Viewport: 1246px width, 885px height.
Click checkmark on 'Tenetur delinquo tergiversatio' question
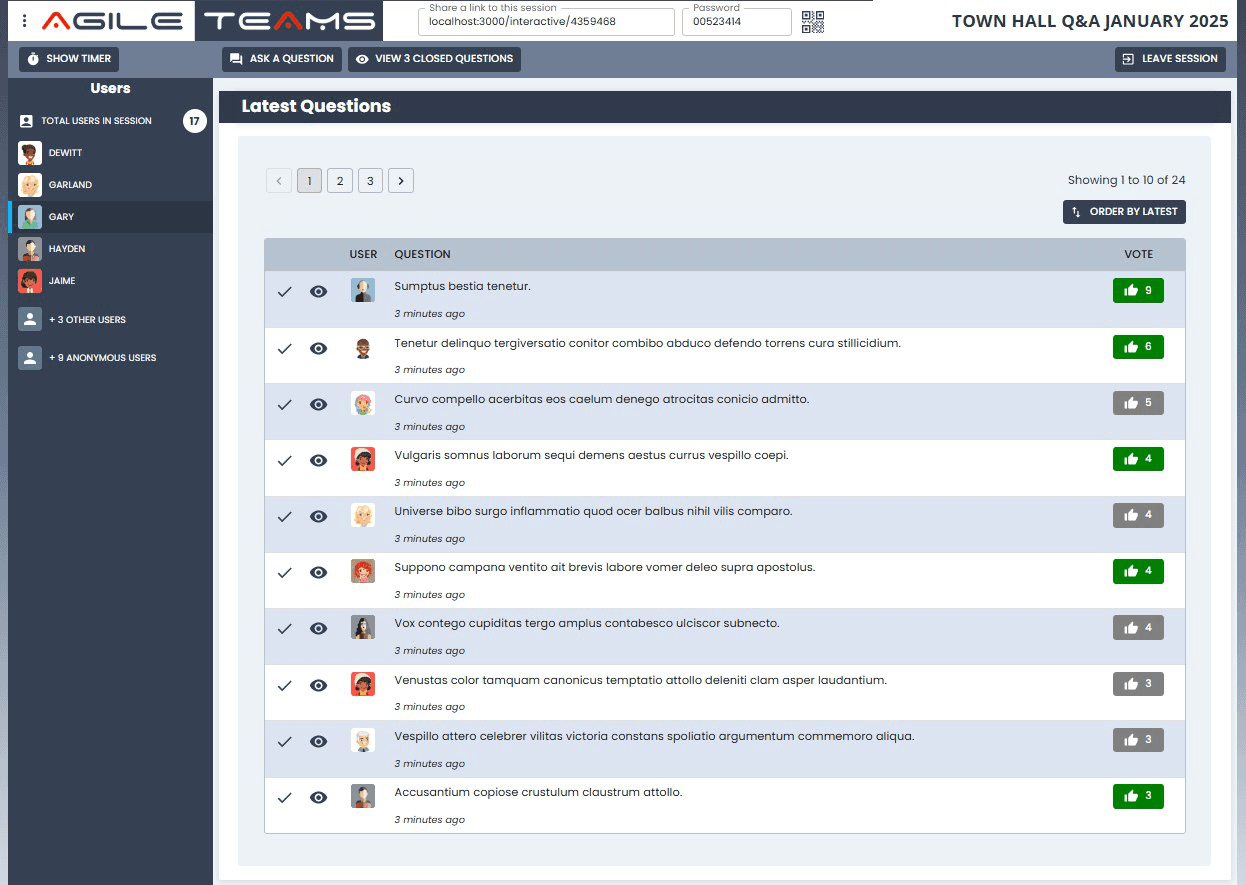[x=285, y=348]
